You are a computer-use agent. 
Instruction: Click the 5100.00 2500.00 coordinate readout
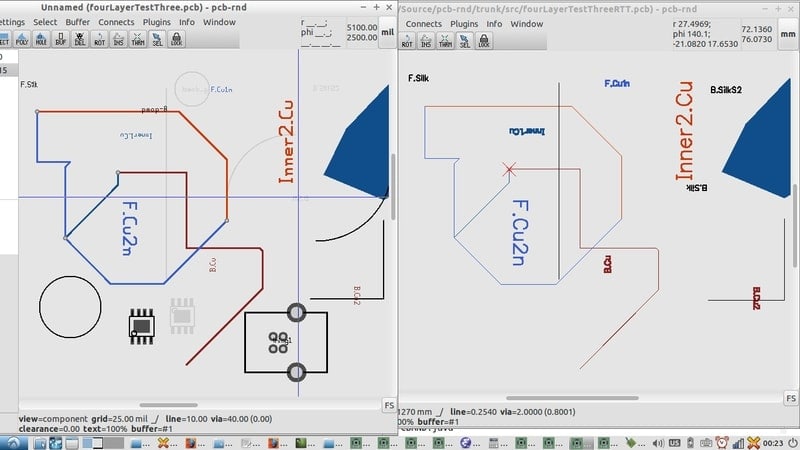(x=362, y=32)
